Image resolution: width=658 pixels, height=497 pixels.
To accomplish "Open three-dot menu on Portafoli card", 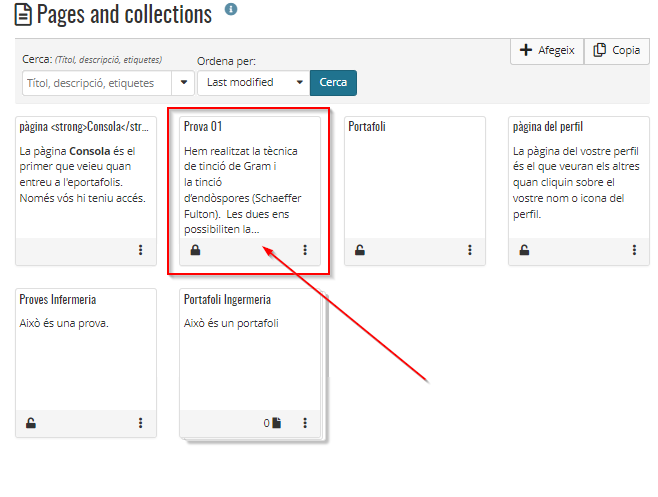I will click(469, 250).
